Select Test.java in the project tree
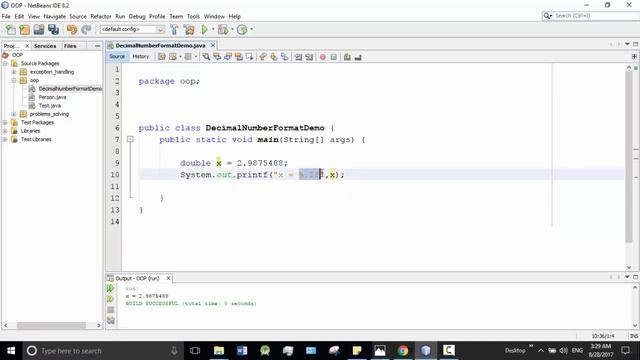Image resolution: width=640 pixels, height=360 pixels. (x=49, y=106)
